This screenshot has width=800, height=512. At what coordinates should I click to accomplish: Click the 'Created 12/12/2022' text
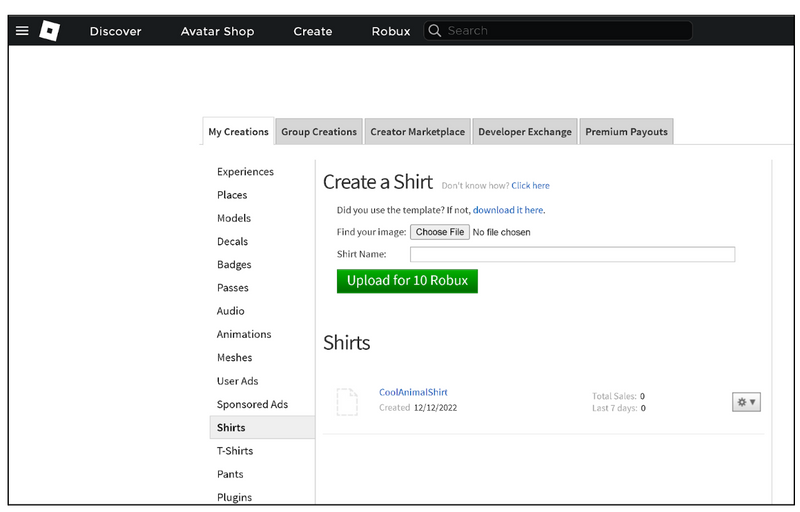418,408
